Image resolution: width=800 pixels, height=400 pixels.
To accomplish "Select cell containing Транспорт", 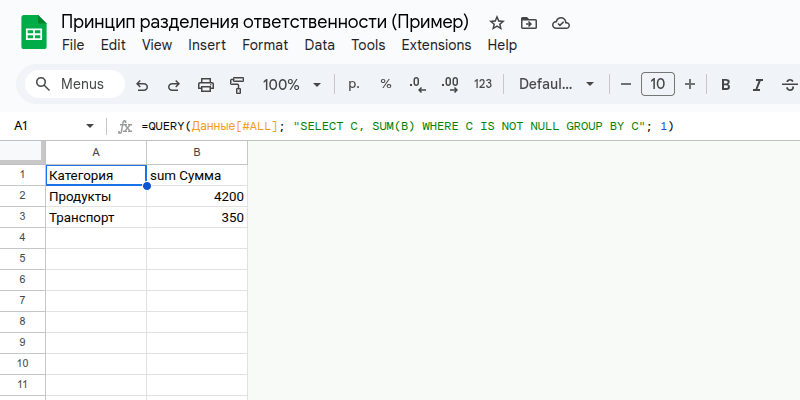I will click(96, 217).
